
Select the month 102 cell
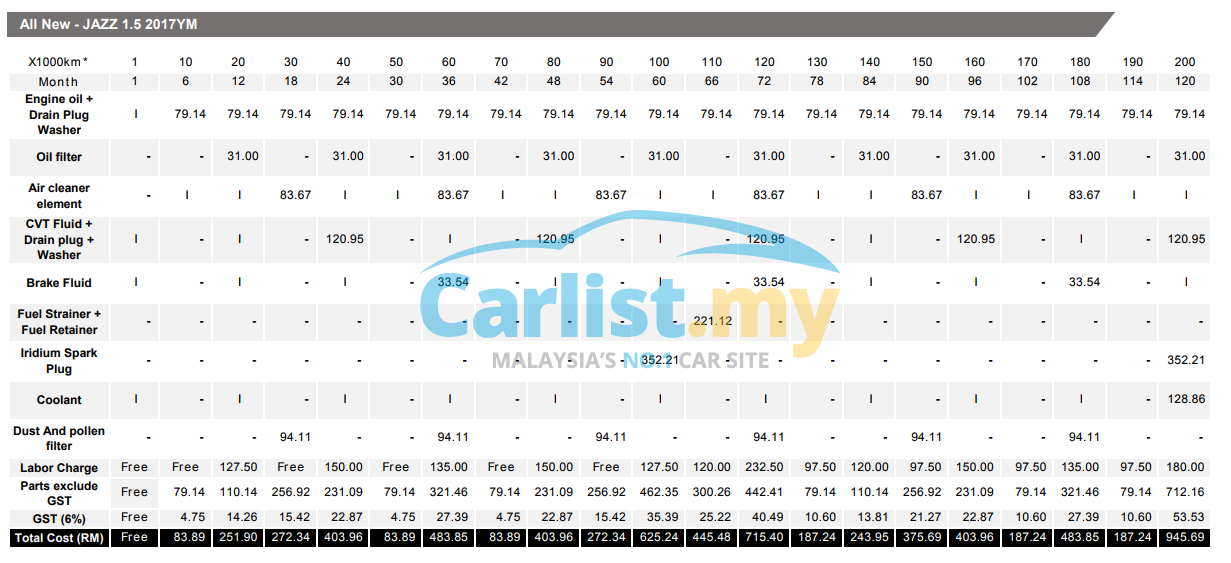[x=1027, y=82]
